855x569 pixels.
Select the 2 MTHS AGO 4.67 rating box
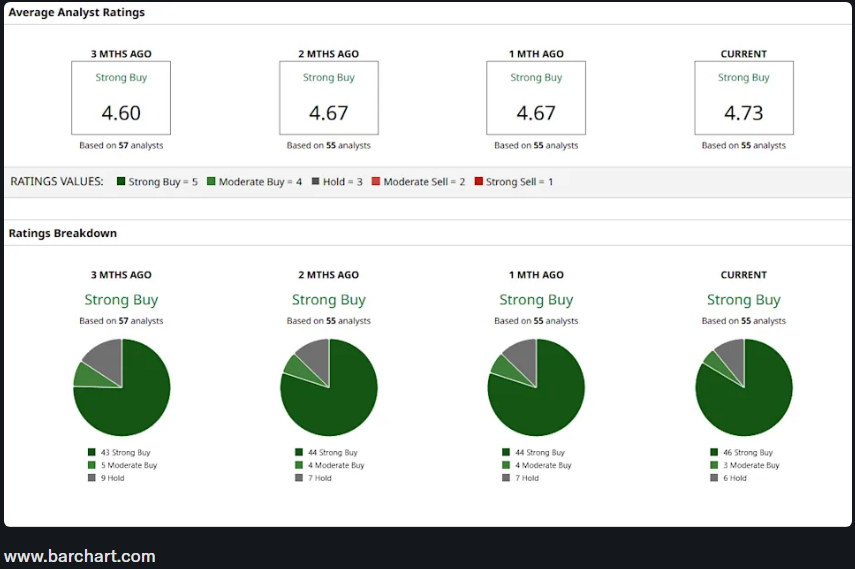[x=329, y=98]
